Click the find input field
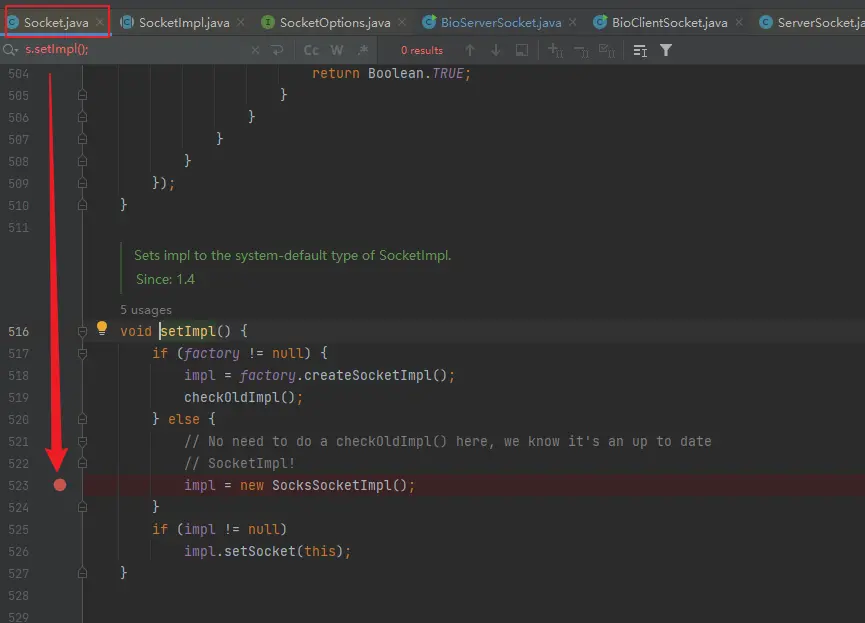 coord(132,50)
